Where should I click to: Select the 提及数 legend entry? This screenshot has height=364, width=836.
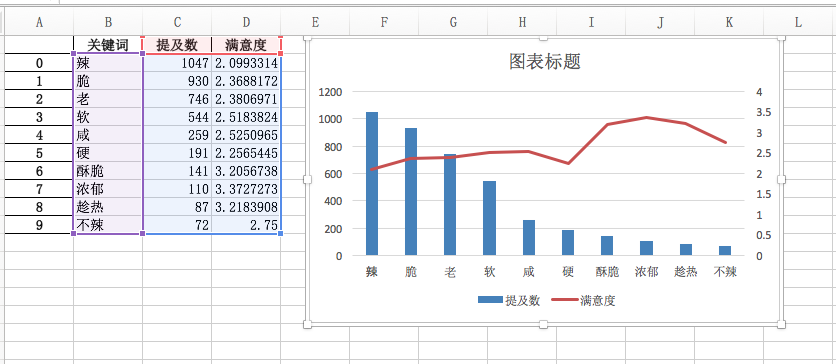[509, 301]
